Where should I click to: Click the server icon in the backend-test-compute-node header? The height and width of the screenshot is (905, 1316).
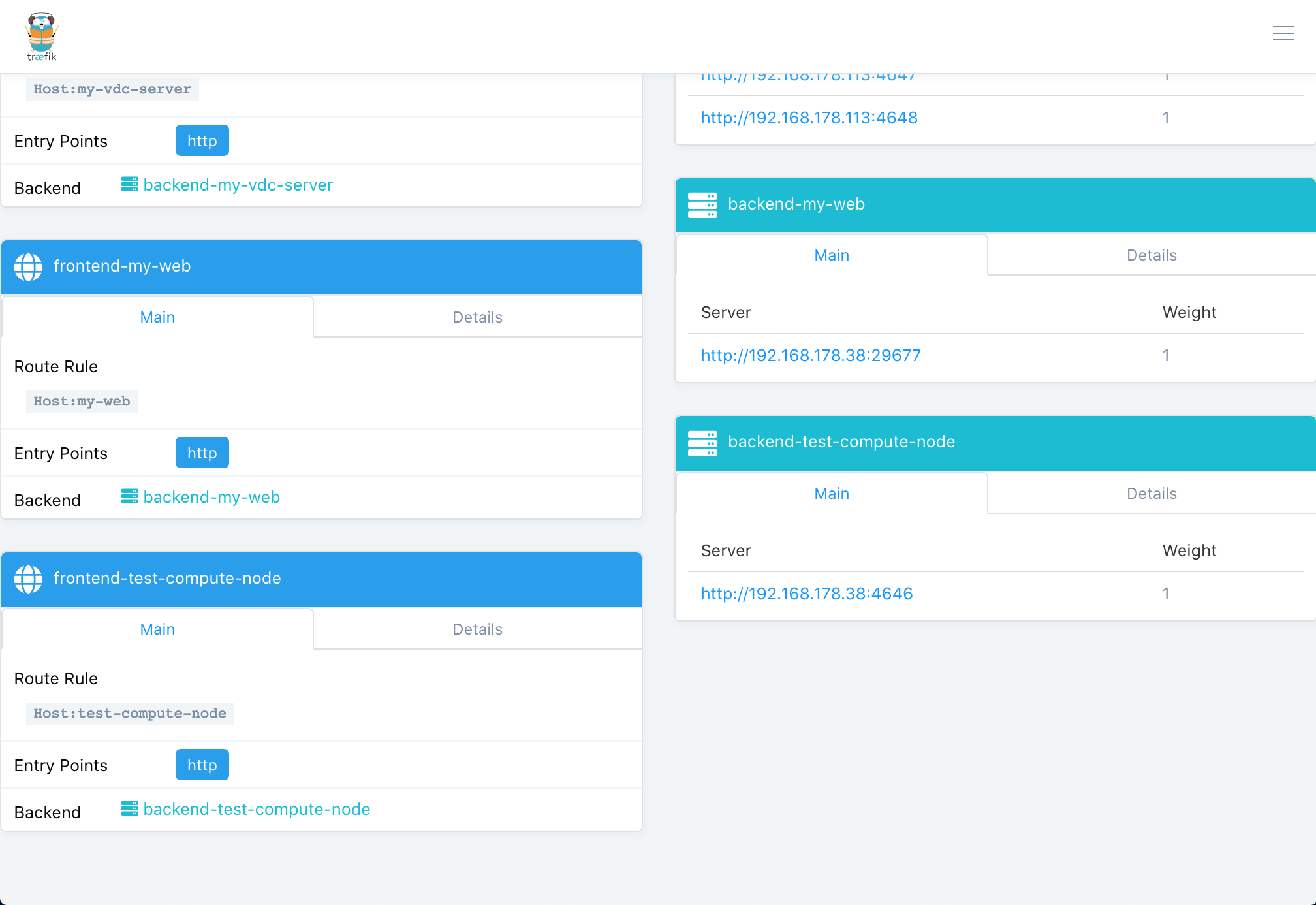click(x=702, y=443)
